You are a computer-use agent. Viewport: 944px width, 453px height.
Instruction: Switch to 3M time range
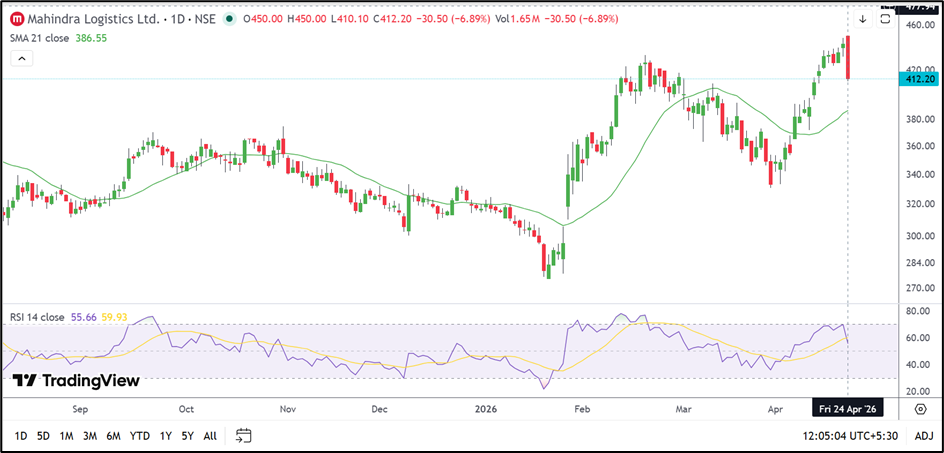coord(90,436)
